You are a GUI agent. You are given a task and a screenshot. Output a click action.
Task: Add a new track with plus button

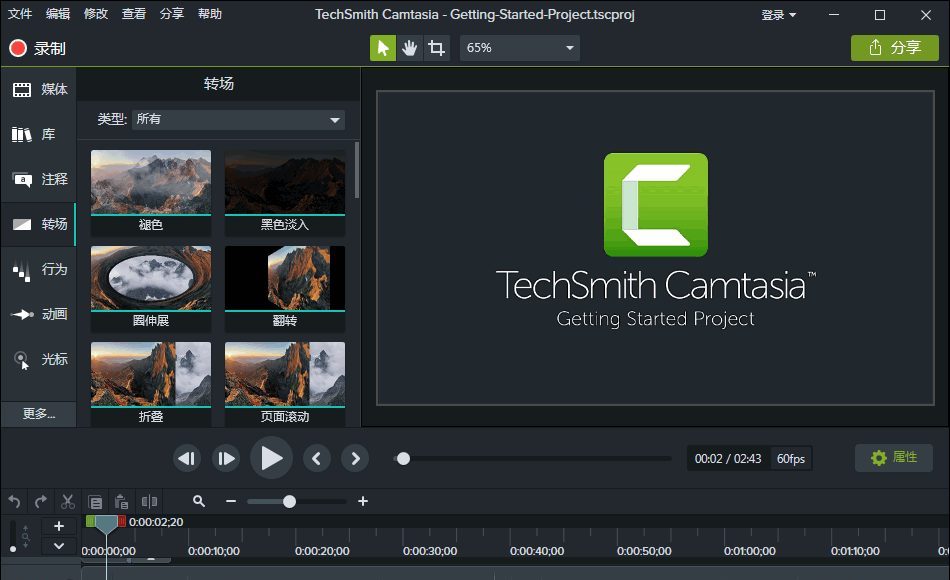click(x=59, y=526)
